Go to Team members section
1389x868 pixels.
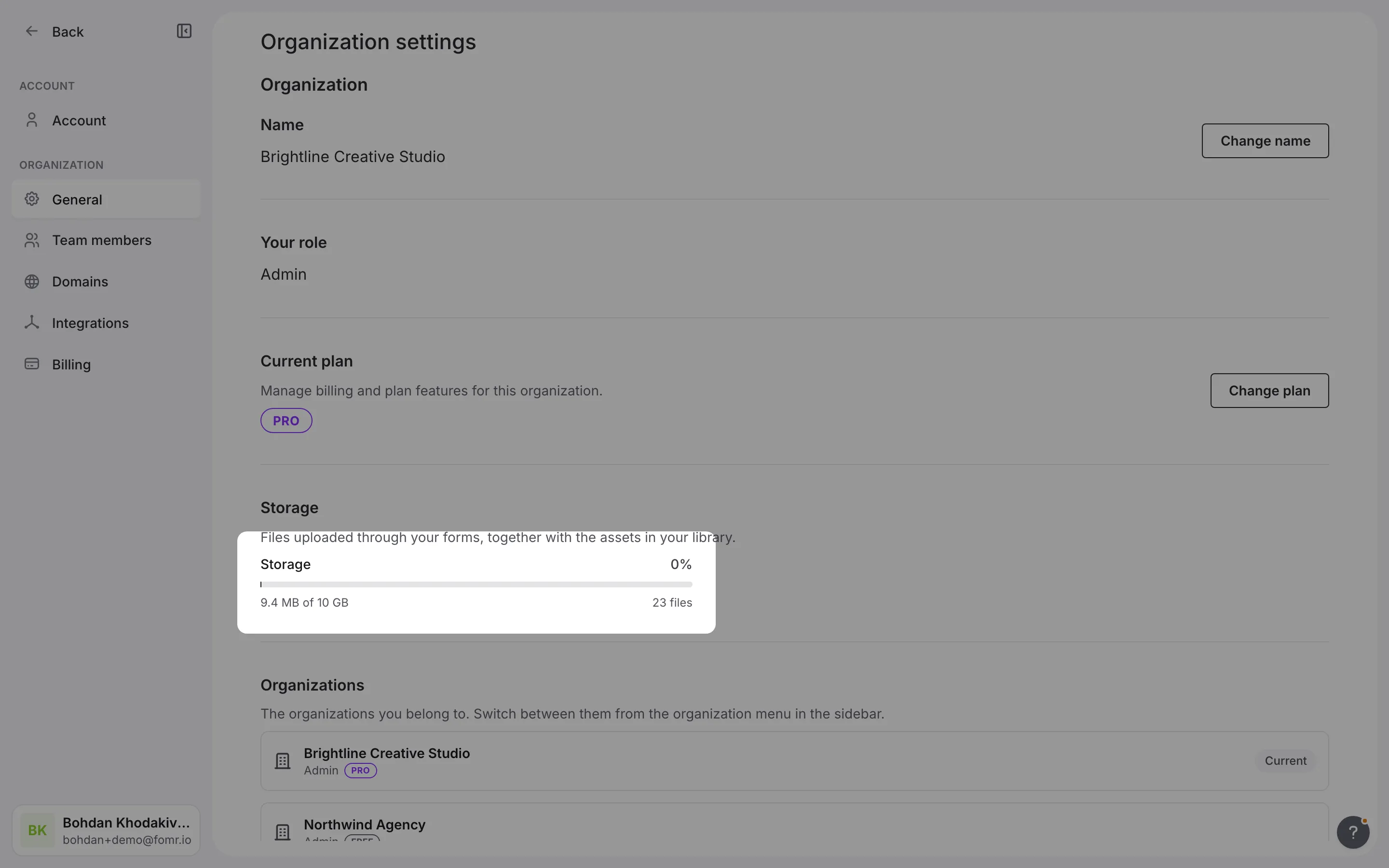[x=106, y=240]
